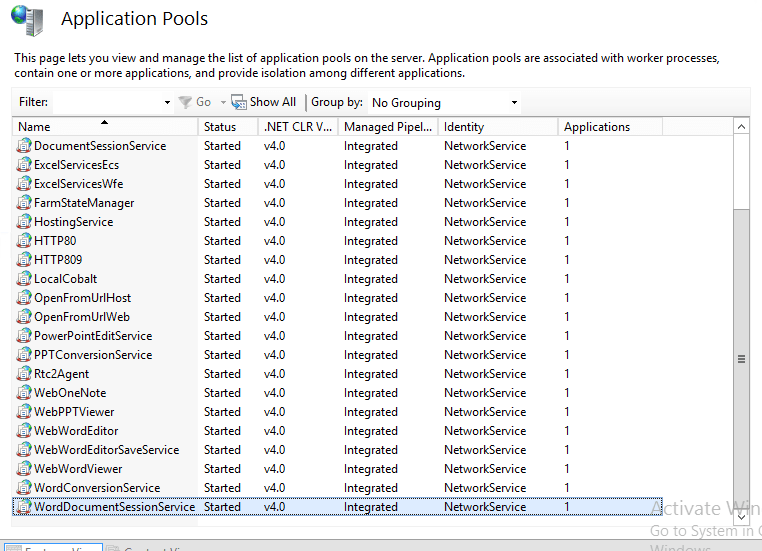This screenshot has height=551, width=762.
Task: Click the PPTConversionService pool icon
Action: point(24,354)
